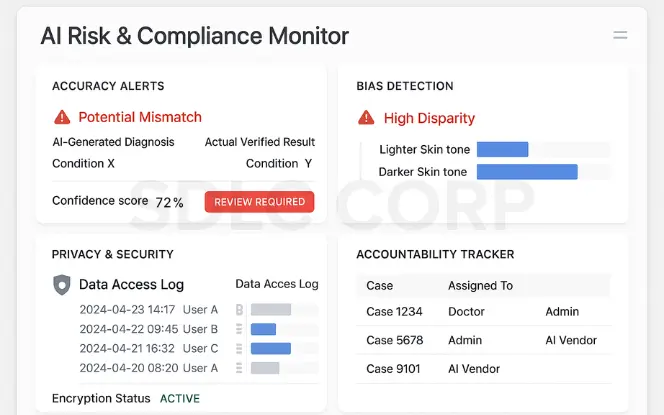Select the 2024-04-23 14:17 User A log entry
This screenshot has width=664, height=415.
(x=149, y=310)
